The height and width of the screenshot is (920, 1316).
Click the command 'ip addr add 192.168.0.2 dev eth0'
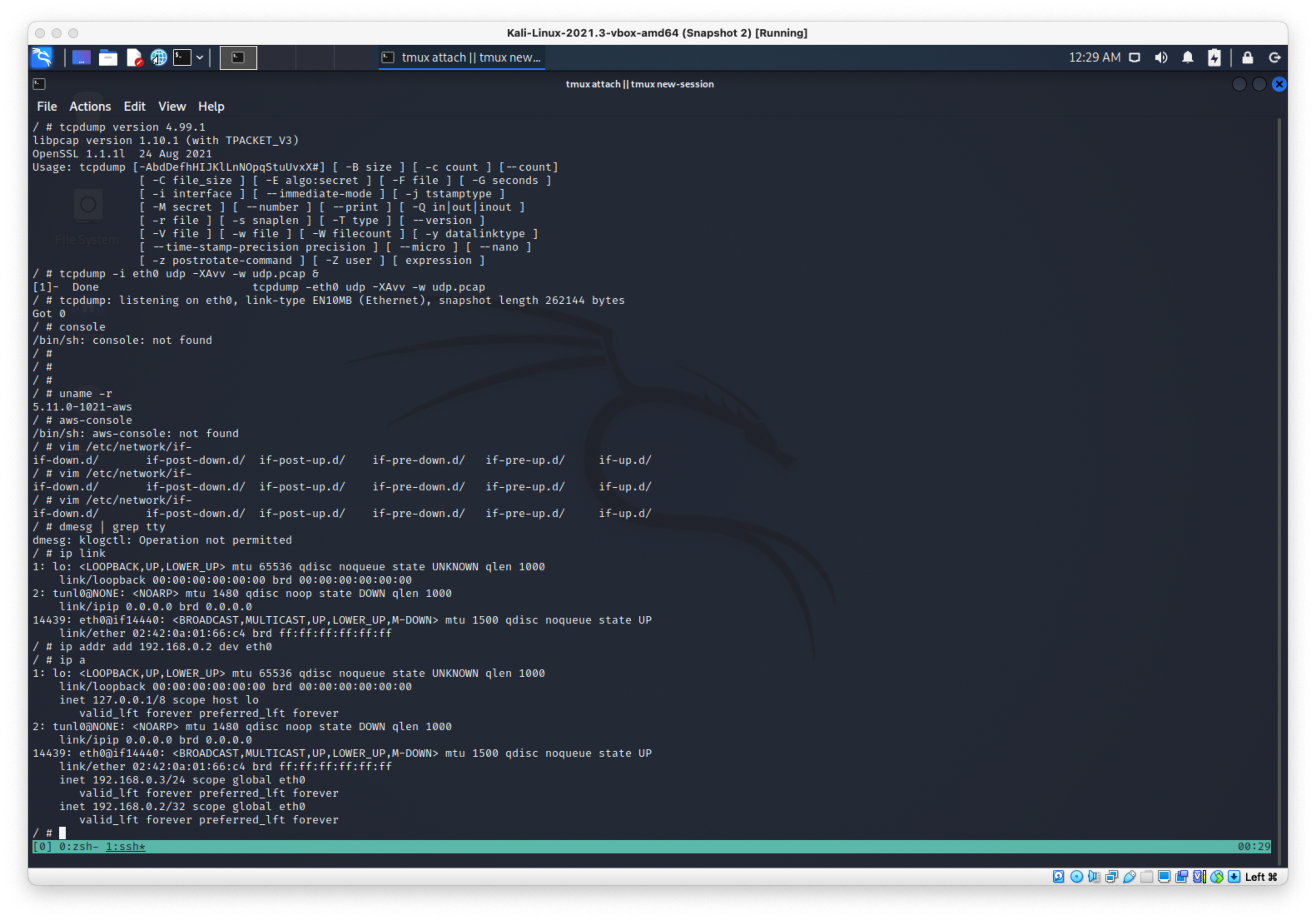166,646
